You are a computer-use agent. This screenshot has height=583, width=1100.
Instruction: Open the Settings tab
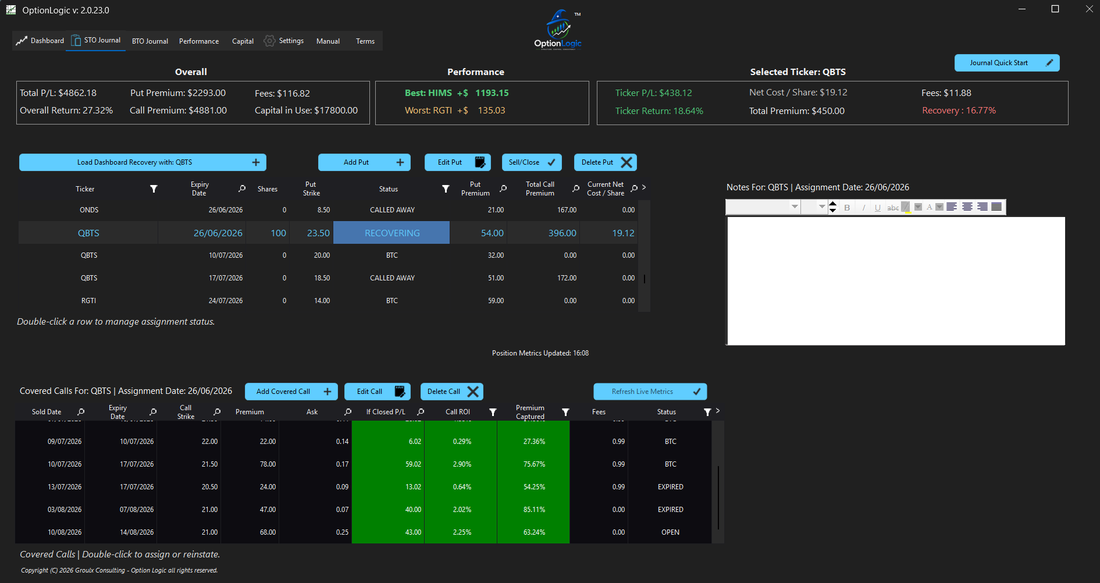coord(283,41)
